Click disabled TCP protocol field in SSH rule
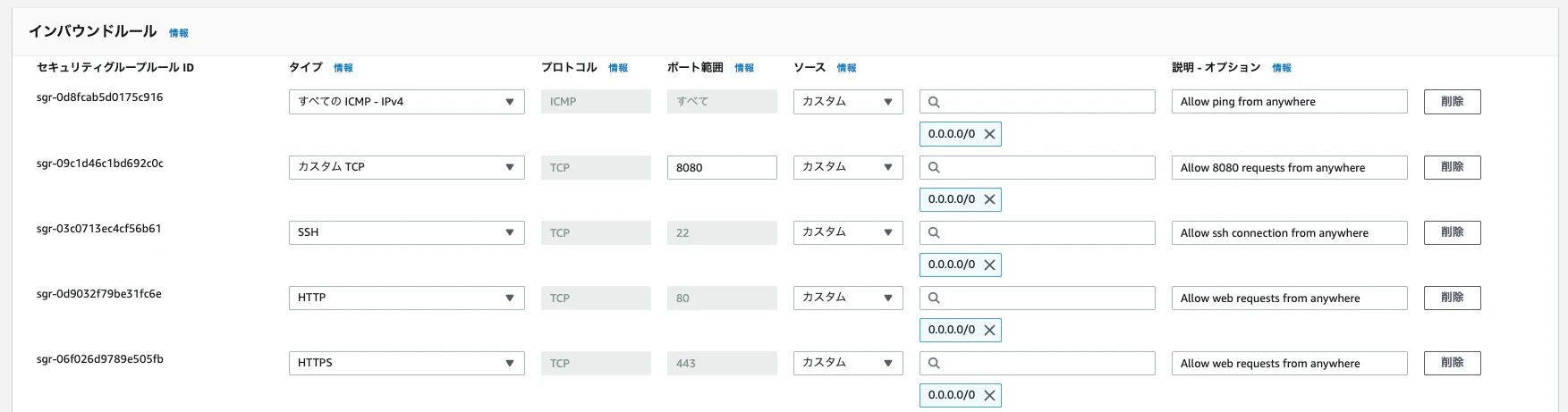Viewport: 1568px width, 412px height. [596, 232]
